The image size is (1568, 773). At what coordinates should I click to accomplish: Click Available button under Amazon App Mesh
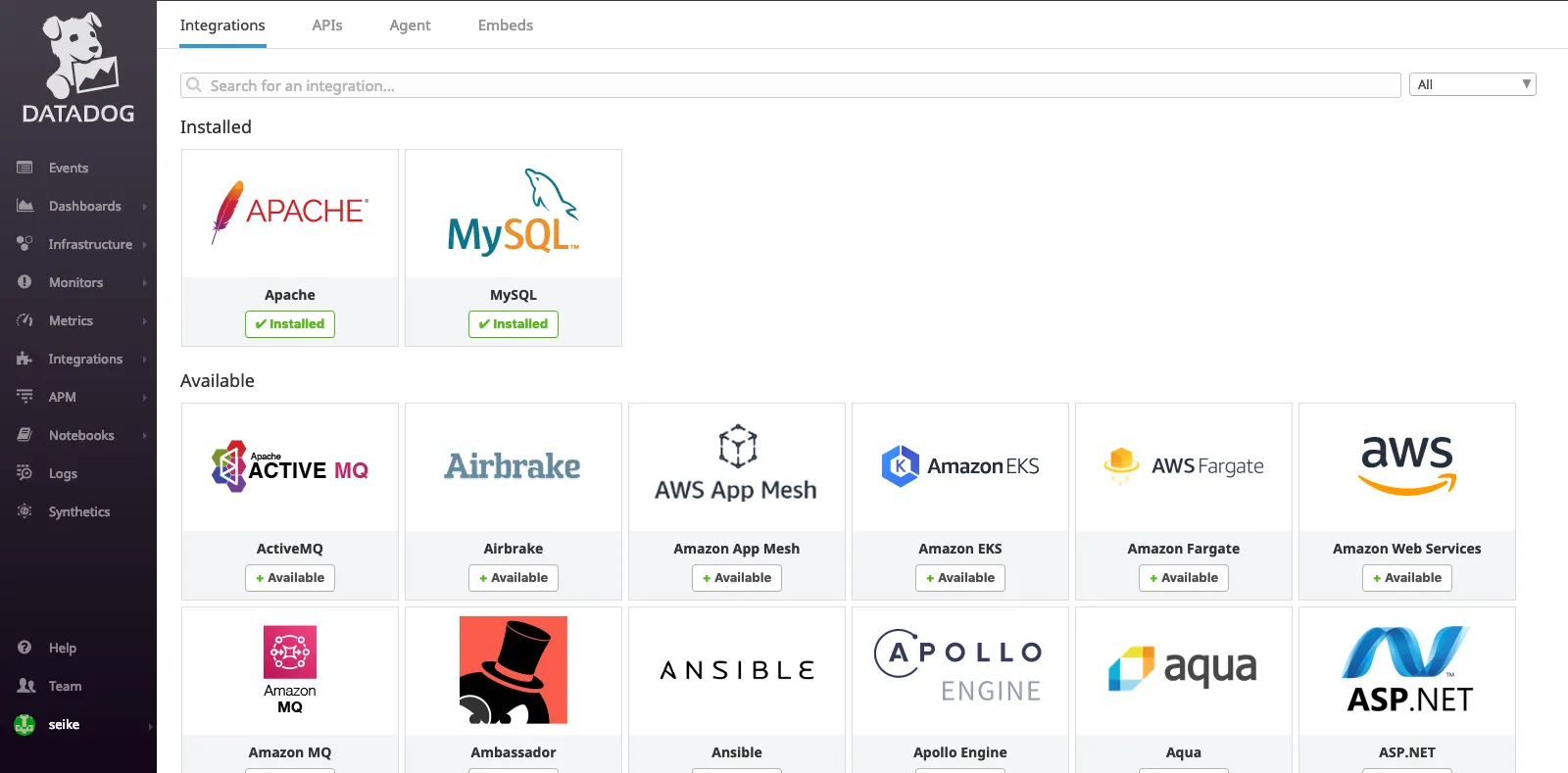pyautogui.click(x=737, y=578)
